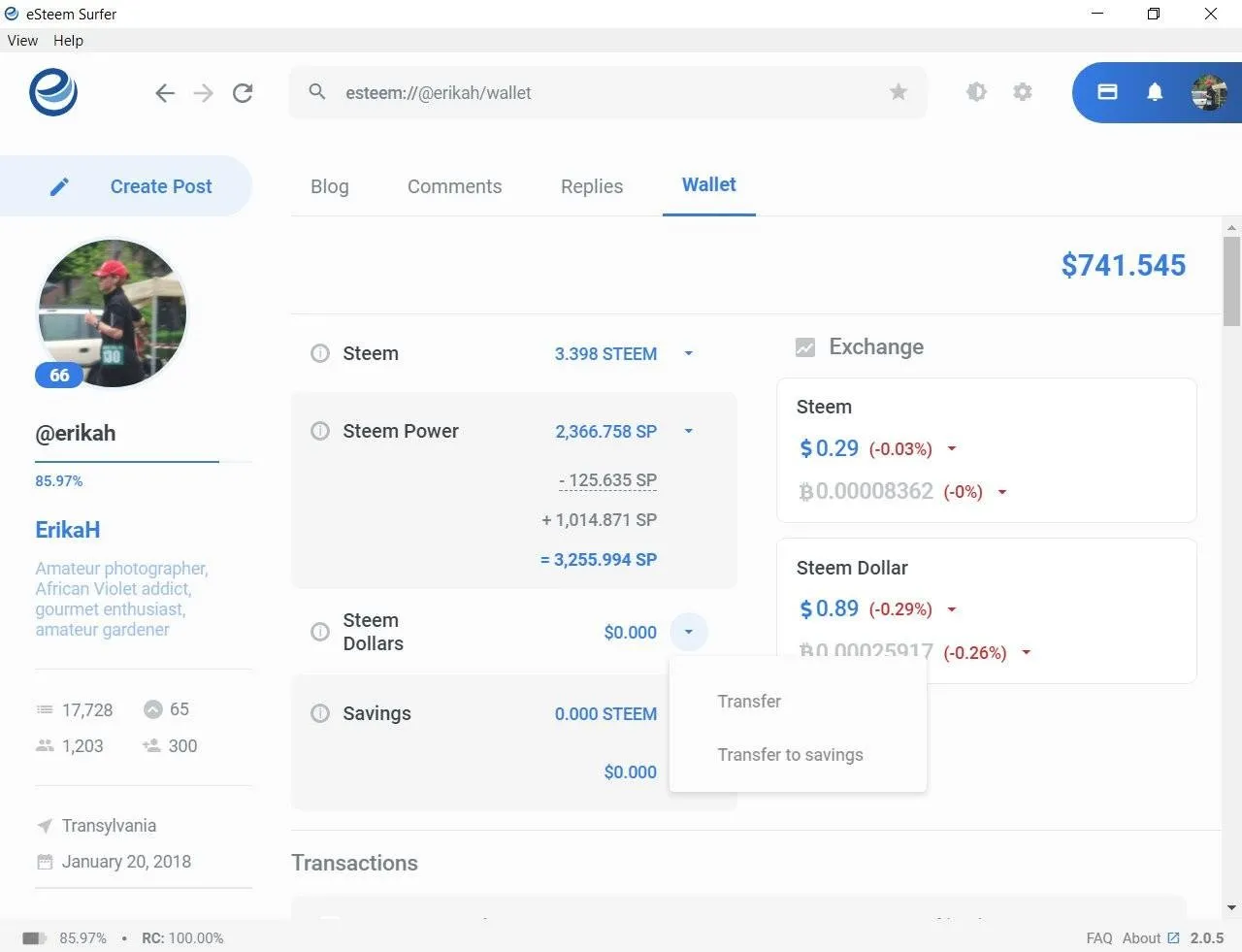The height and width of the screenshot is (952, 1242).
Task: Click RC: 100.00% in status bar
Action: coord(182,938)
